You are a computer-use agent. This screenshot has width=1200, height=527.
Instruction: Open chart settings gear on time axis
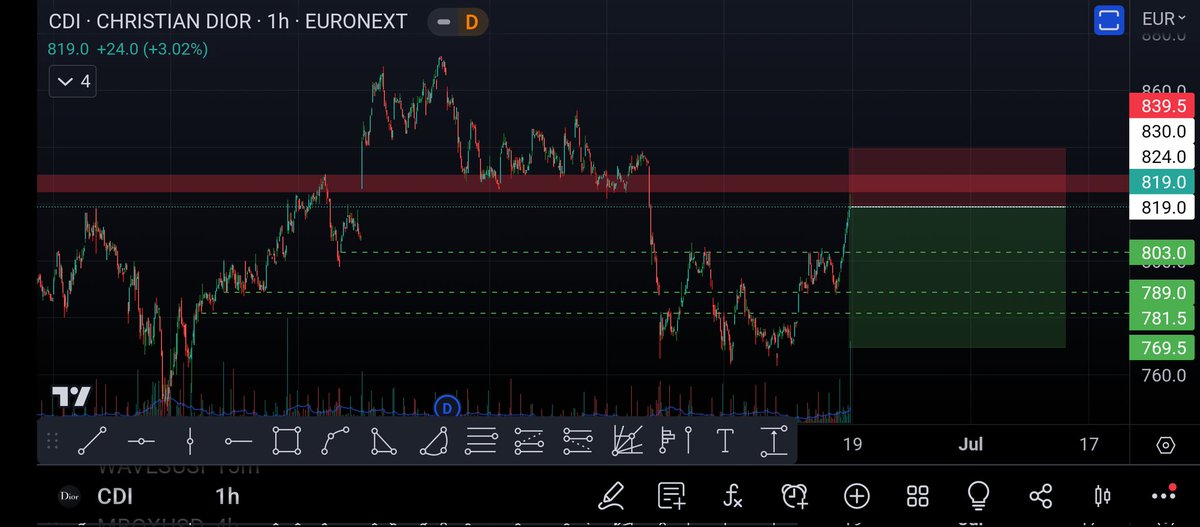click(1165, 445)
